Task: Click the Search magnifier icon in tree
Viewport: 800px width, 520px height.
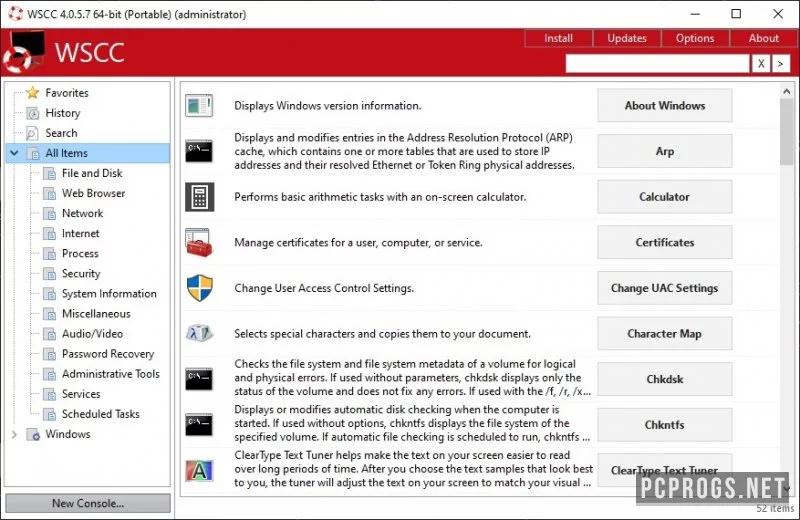Action: point(32,133)
